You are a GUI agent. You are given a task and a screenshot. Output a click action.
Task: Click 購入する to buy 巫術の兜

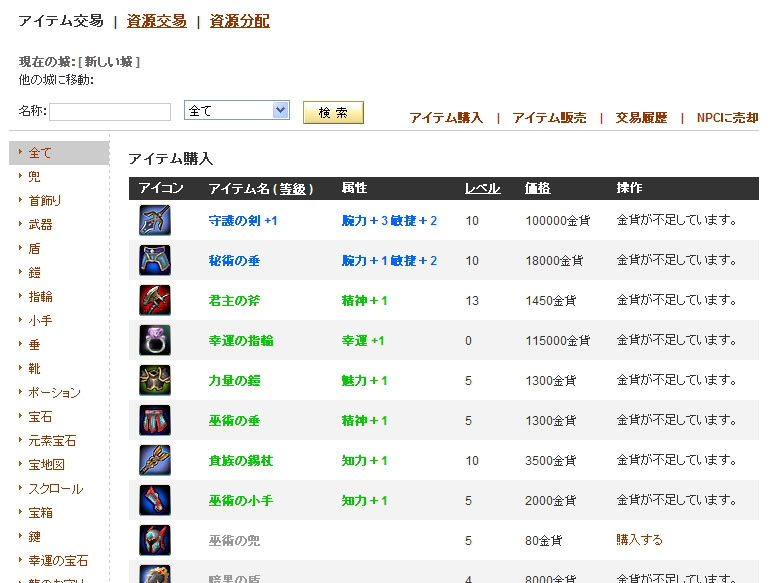(x=639, y=540)
